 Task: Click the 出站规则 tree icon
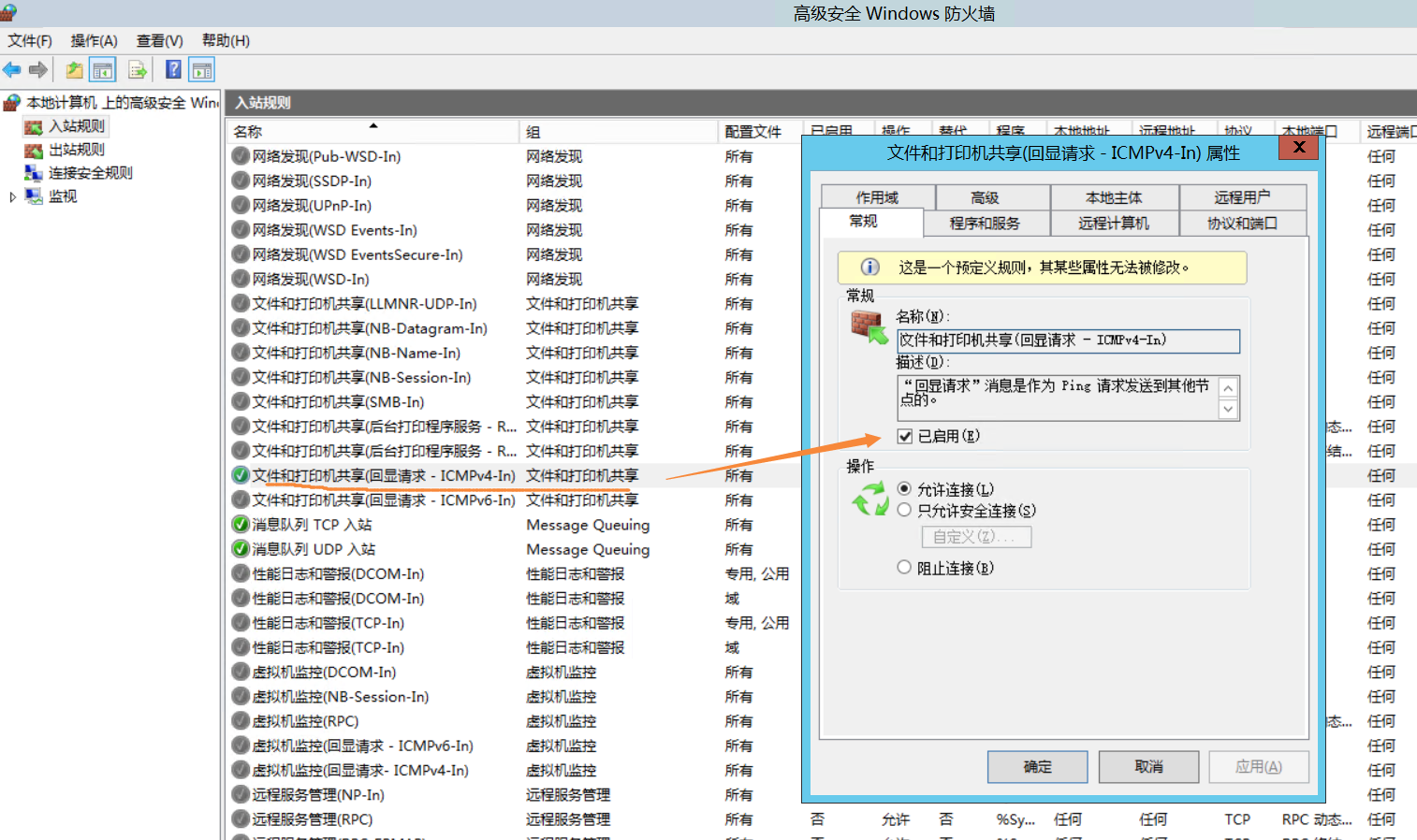[34, 150]
